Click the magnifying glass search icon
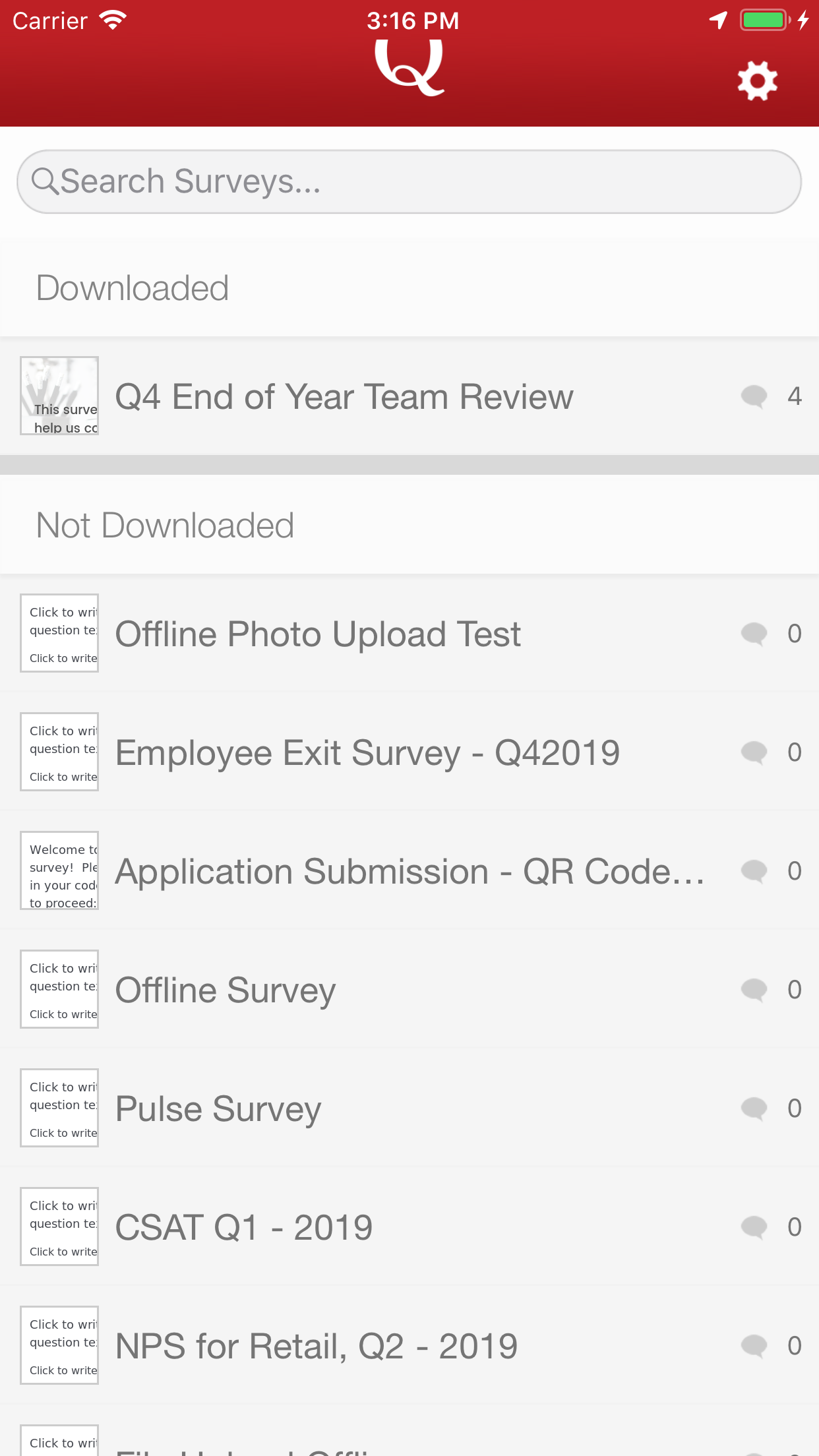Image resolution: width=819 pixels, height=1456 pixels. (45, 181)
